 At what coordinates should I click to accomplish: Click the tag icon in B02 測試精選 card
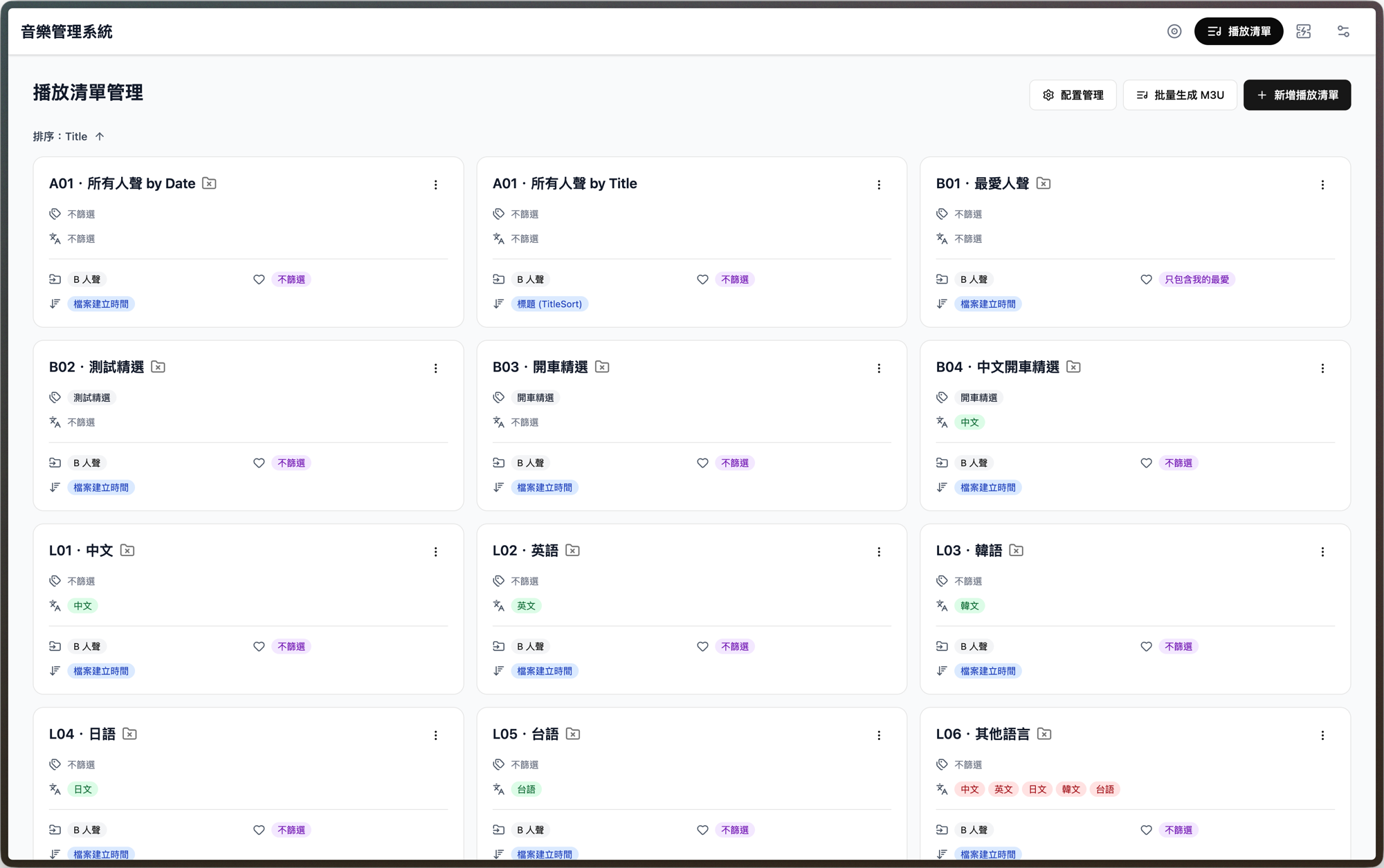click(x=55, y=397)
